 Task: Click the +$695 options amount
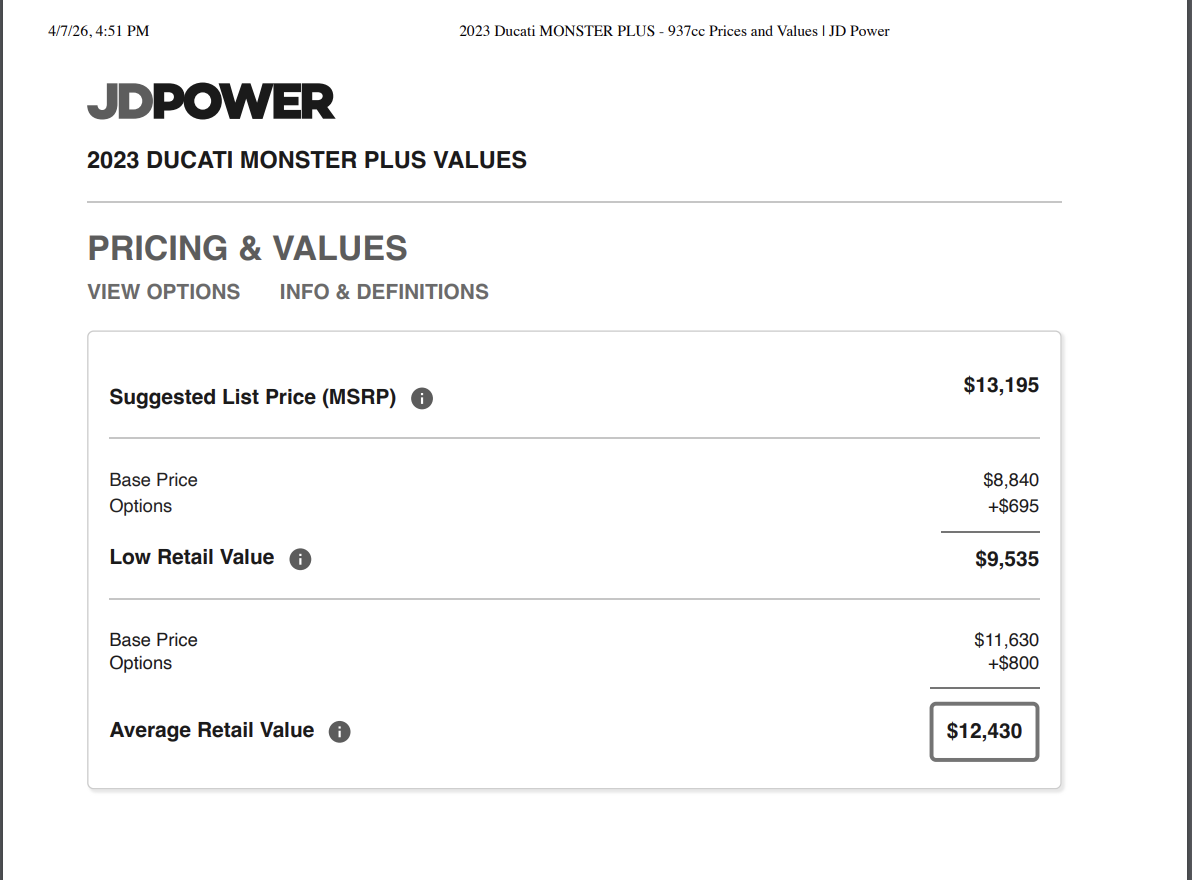[1013, 506]
